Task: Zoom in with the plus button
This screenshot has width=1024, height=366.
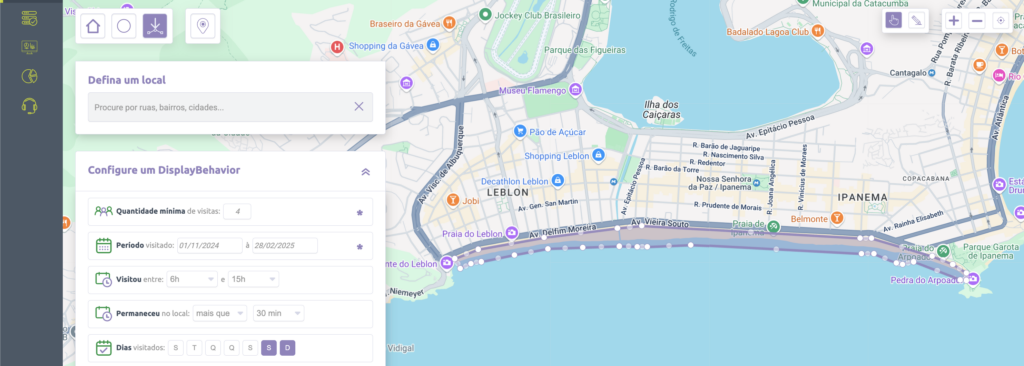Action: [x=954, y=21]
